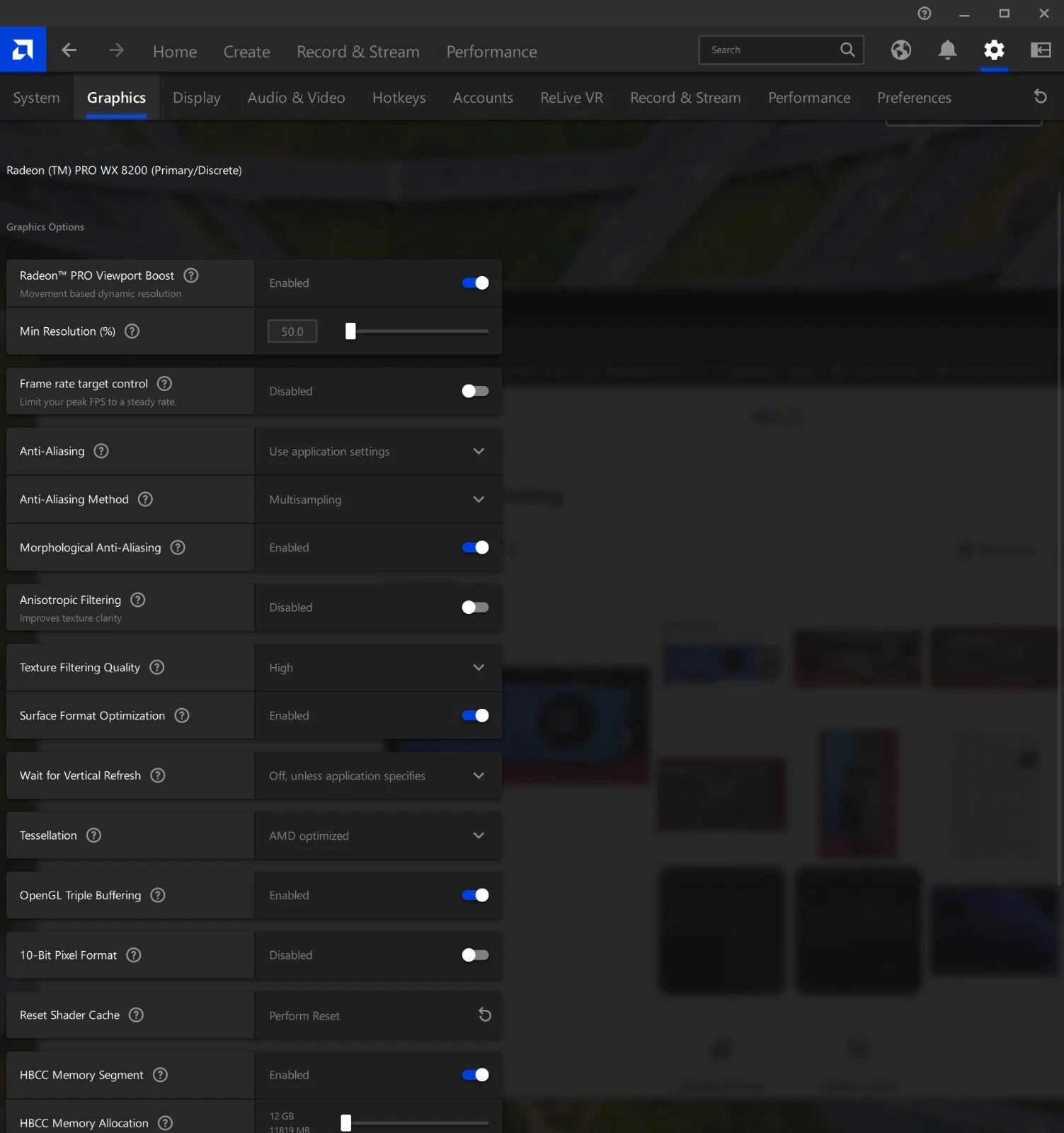Show help for Wait for Vertical Refresh
The width and height of the screenshot is (1064, 1133).
[158, 775]
